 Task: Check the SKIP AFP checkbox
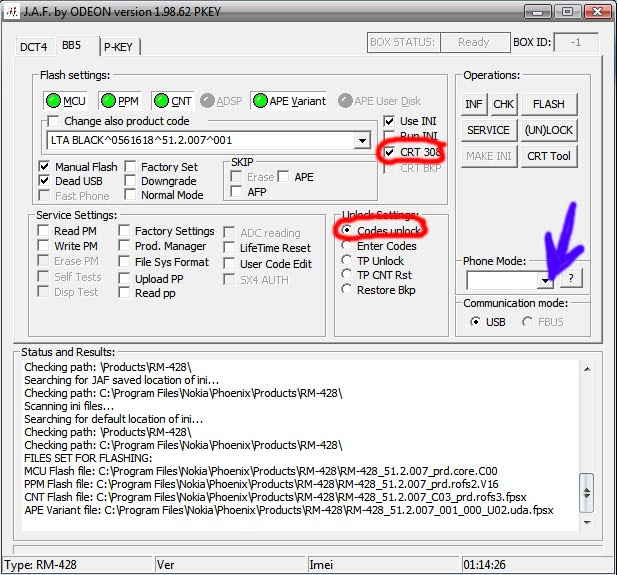[x=236, y=192]
